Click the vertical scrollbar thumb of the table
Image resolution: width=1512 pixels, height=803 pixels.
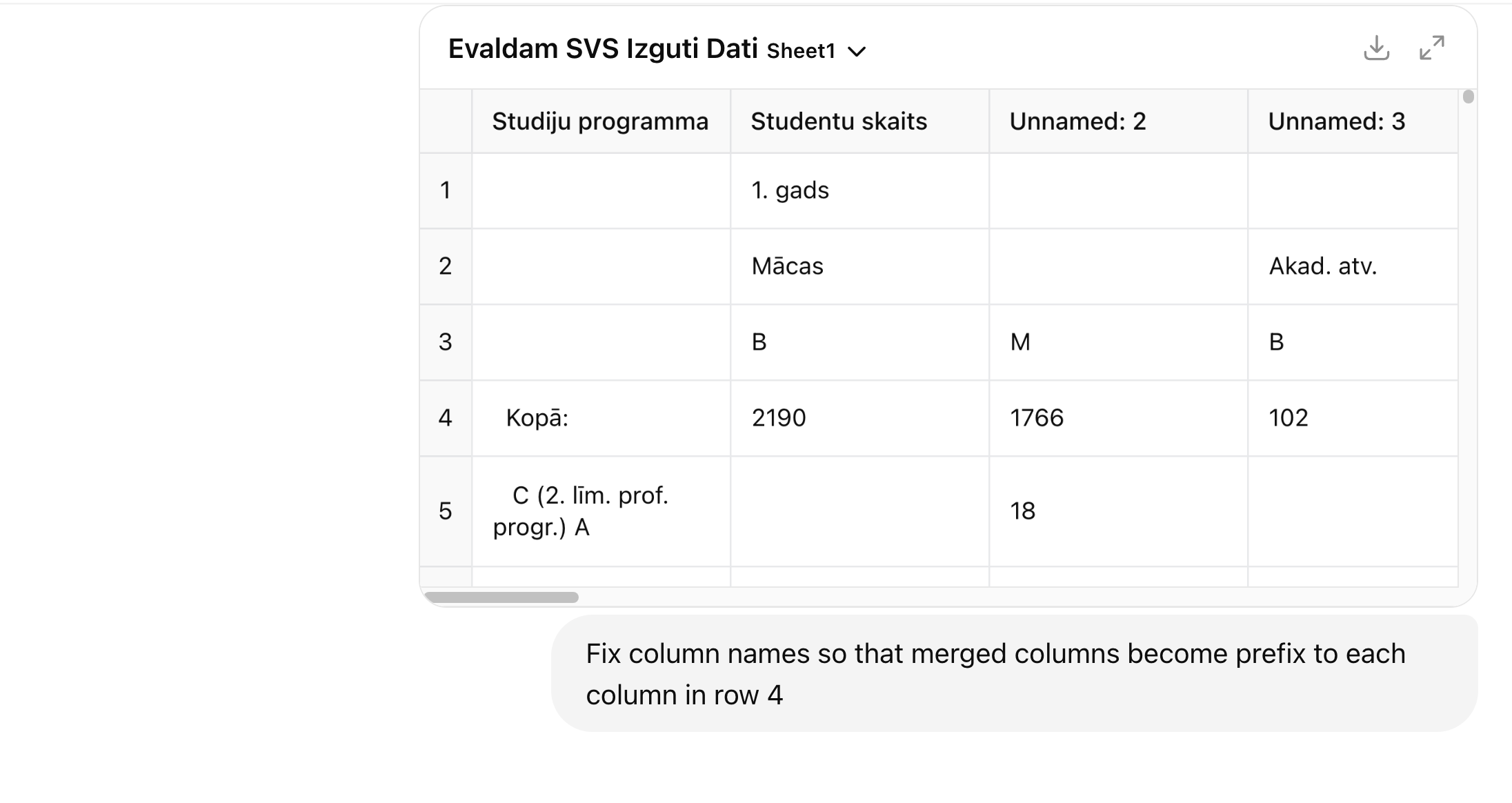pos(1468,97)
